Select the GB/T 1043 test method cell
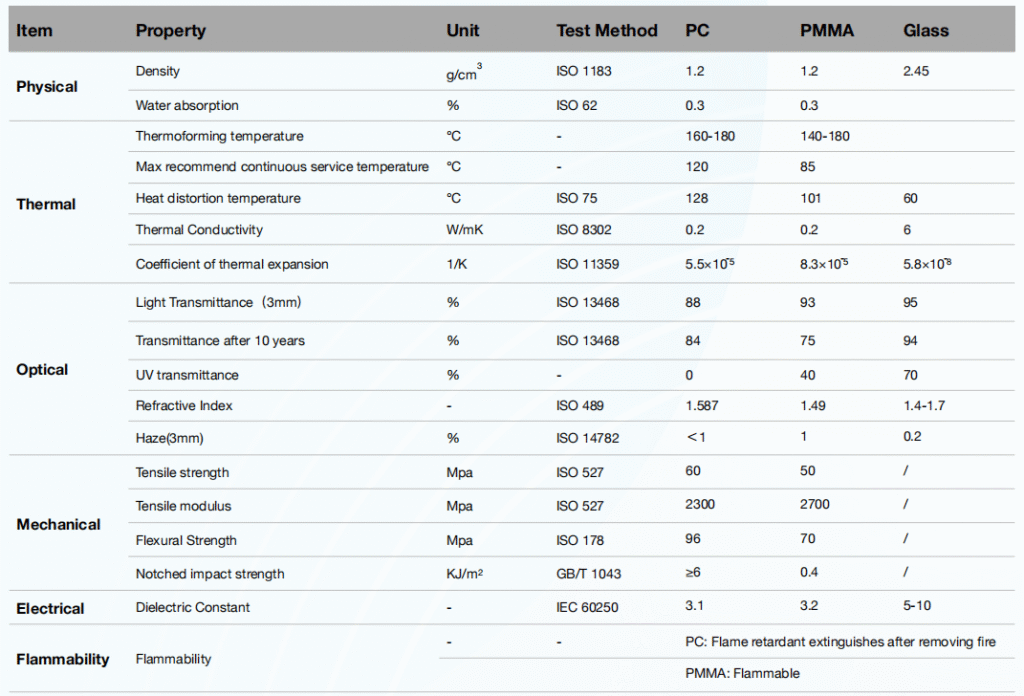 coord(588,574)
